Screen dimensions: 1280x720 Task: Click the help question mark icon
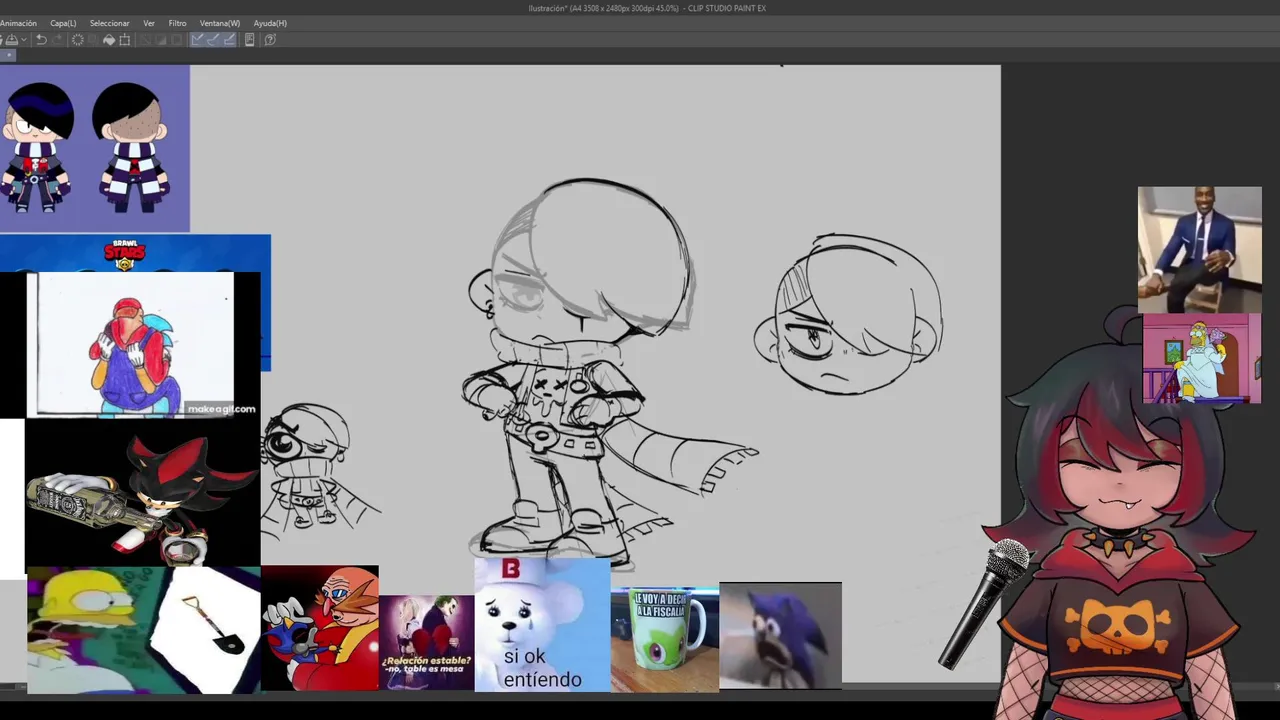(270, 40)
